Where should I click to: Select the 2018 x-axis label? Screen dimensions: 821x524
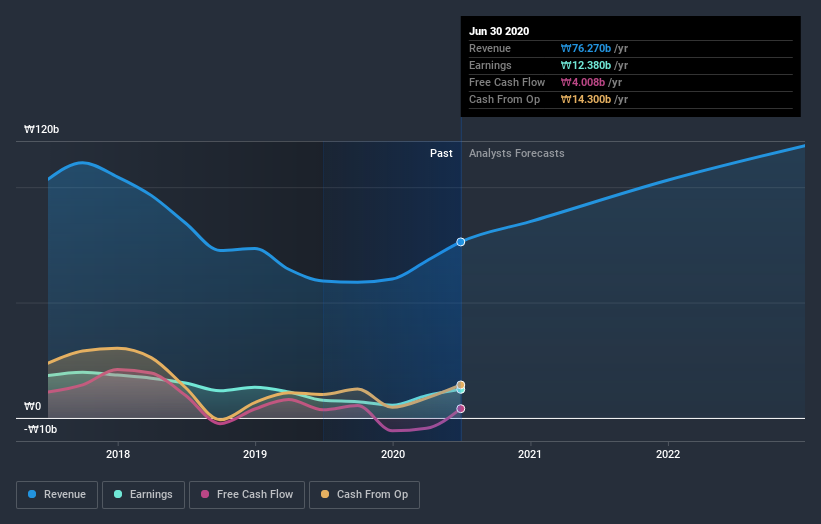point(118,454)
